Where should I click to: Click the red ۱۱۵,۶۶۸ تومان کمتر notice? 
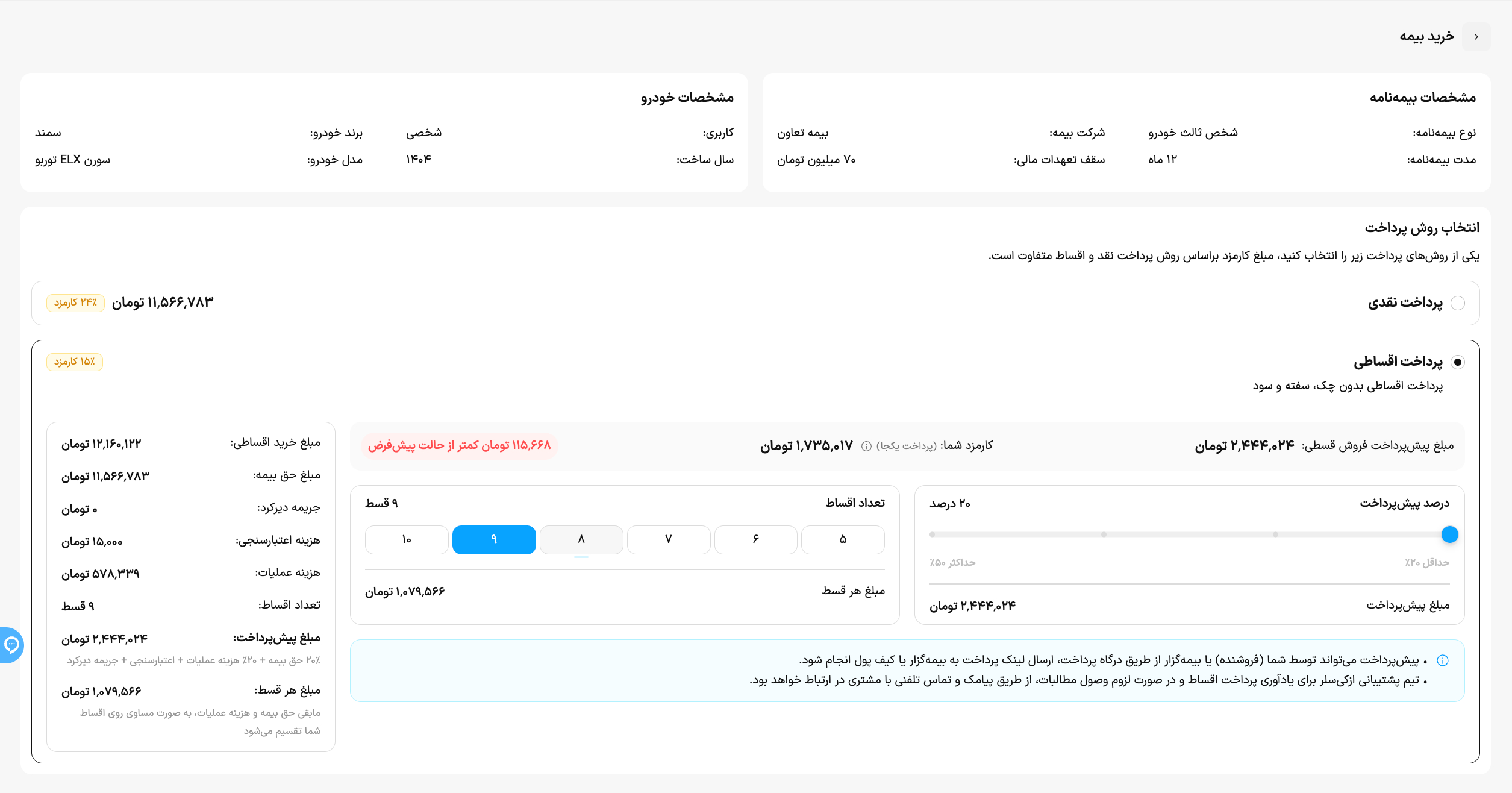(x=460, y=445)
